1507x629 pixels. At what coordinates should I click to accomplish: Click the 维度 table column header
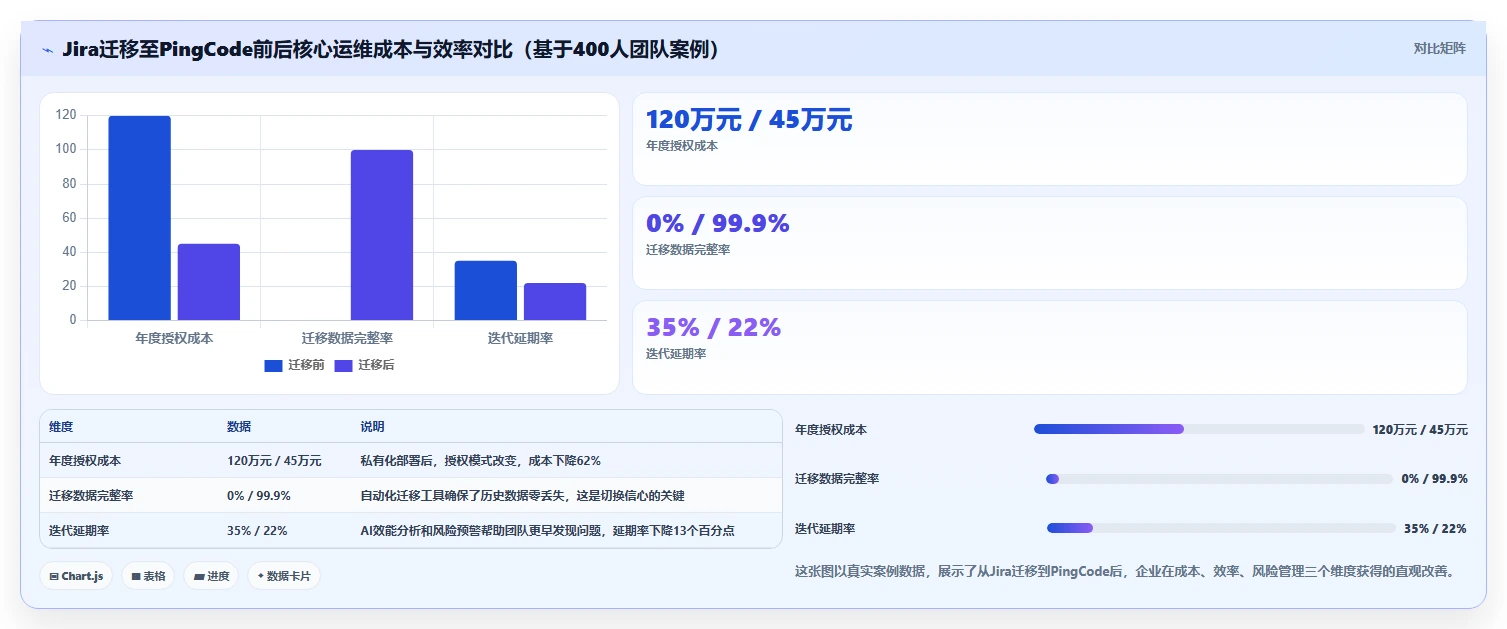(61, 427)
